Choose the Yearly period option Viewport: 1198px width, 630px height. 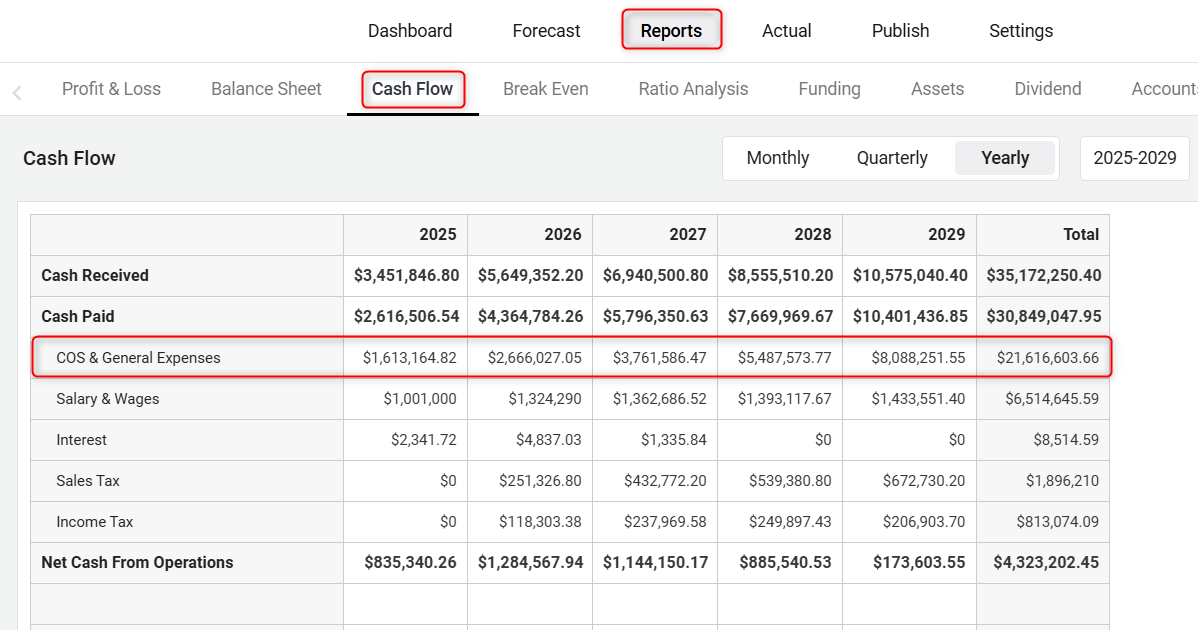tap(1005, 158)
